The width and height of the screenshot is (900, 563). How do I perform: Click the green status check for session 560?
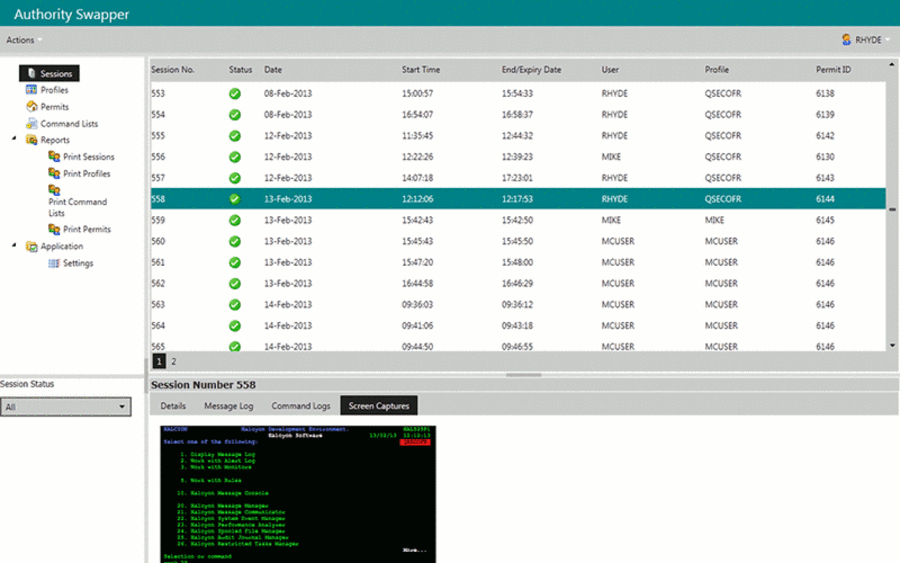click(x=235, y=242)
